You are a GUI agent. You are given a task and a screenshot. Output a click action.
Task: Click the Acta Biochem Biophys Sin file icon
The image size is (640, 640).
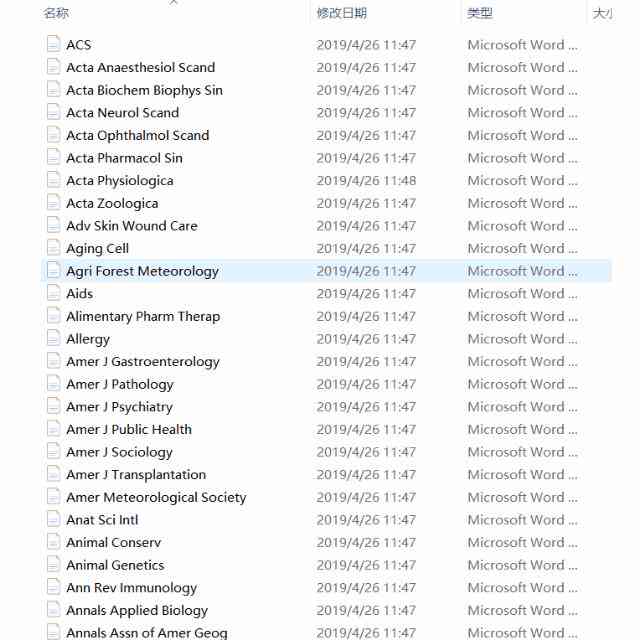[x=53, y=89]
